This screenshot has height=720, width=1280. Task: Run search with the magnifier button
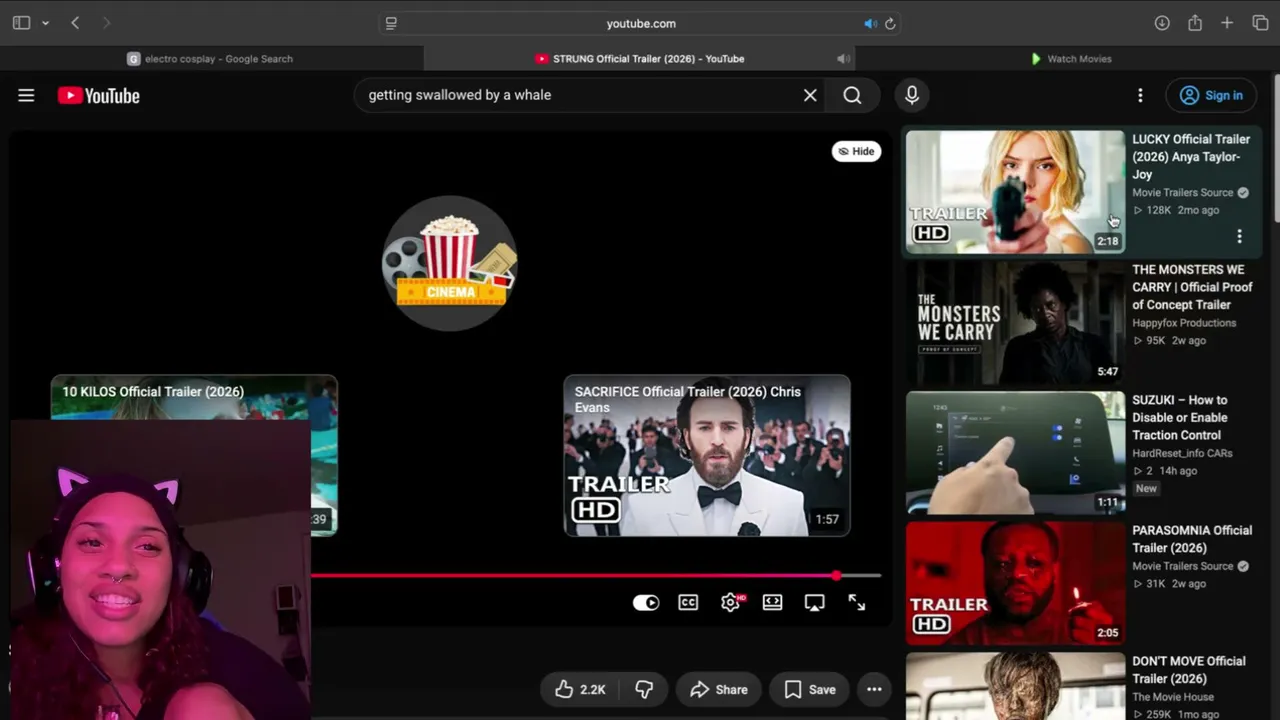[852, 95]
